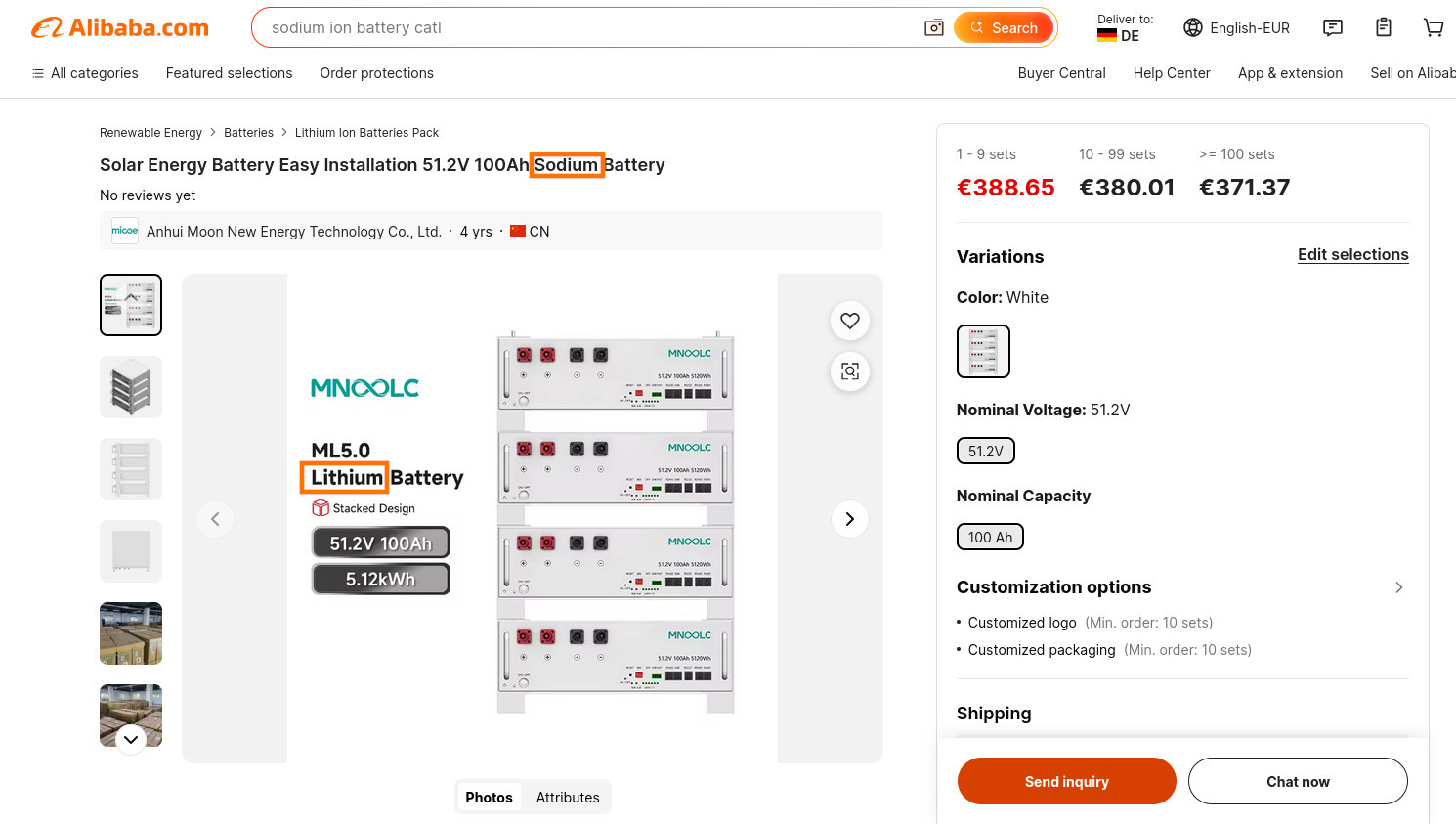
Task: Select the White color swatch
Action: (x=983, y=351)
